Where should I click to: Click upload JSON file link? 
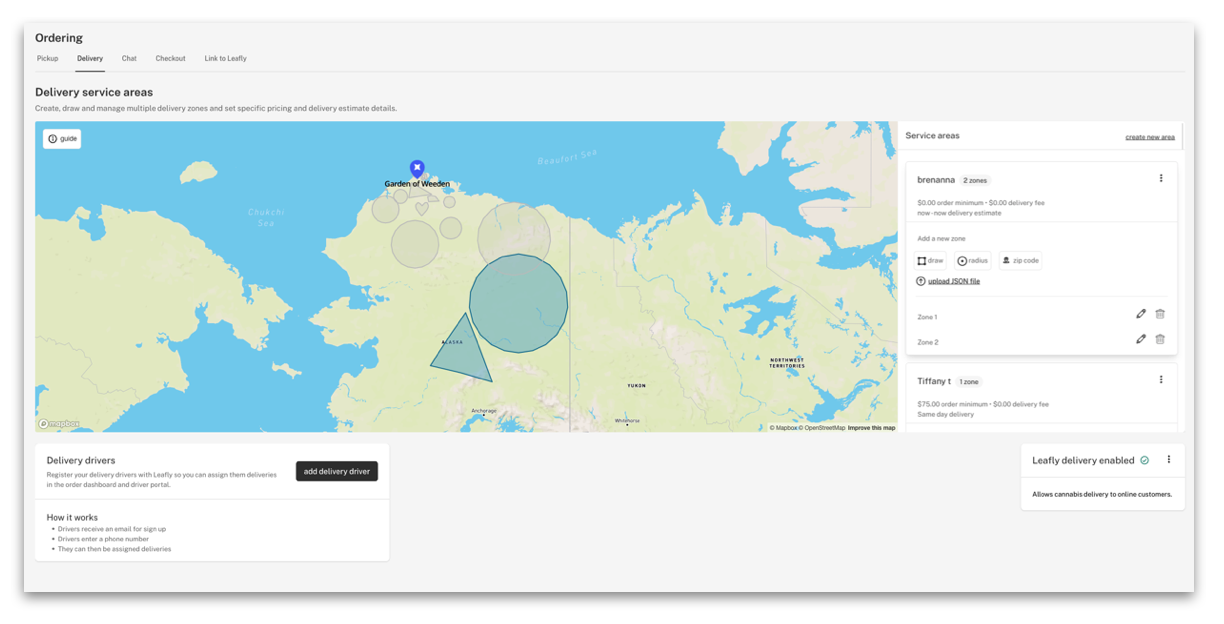point(954,281)
